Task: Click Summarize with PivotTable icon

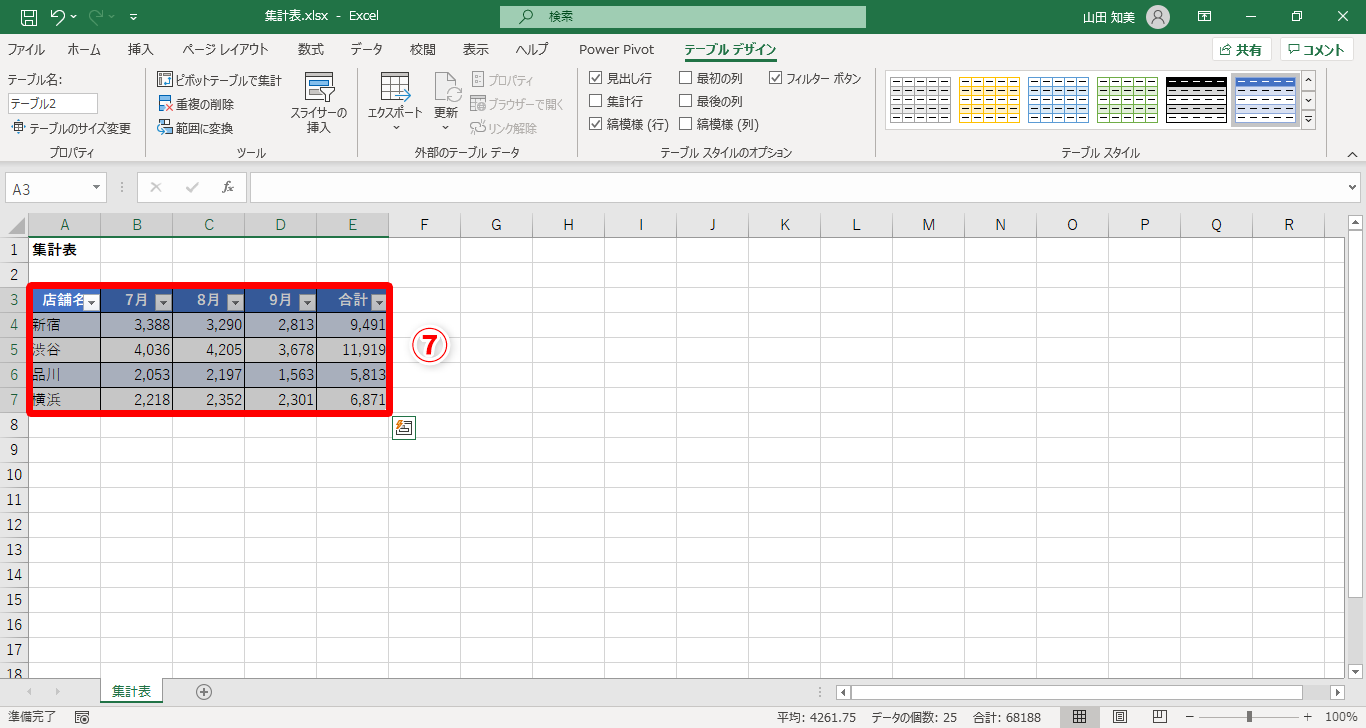Action: [165, 80]
